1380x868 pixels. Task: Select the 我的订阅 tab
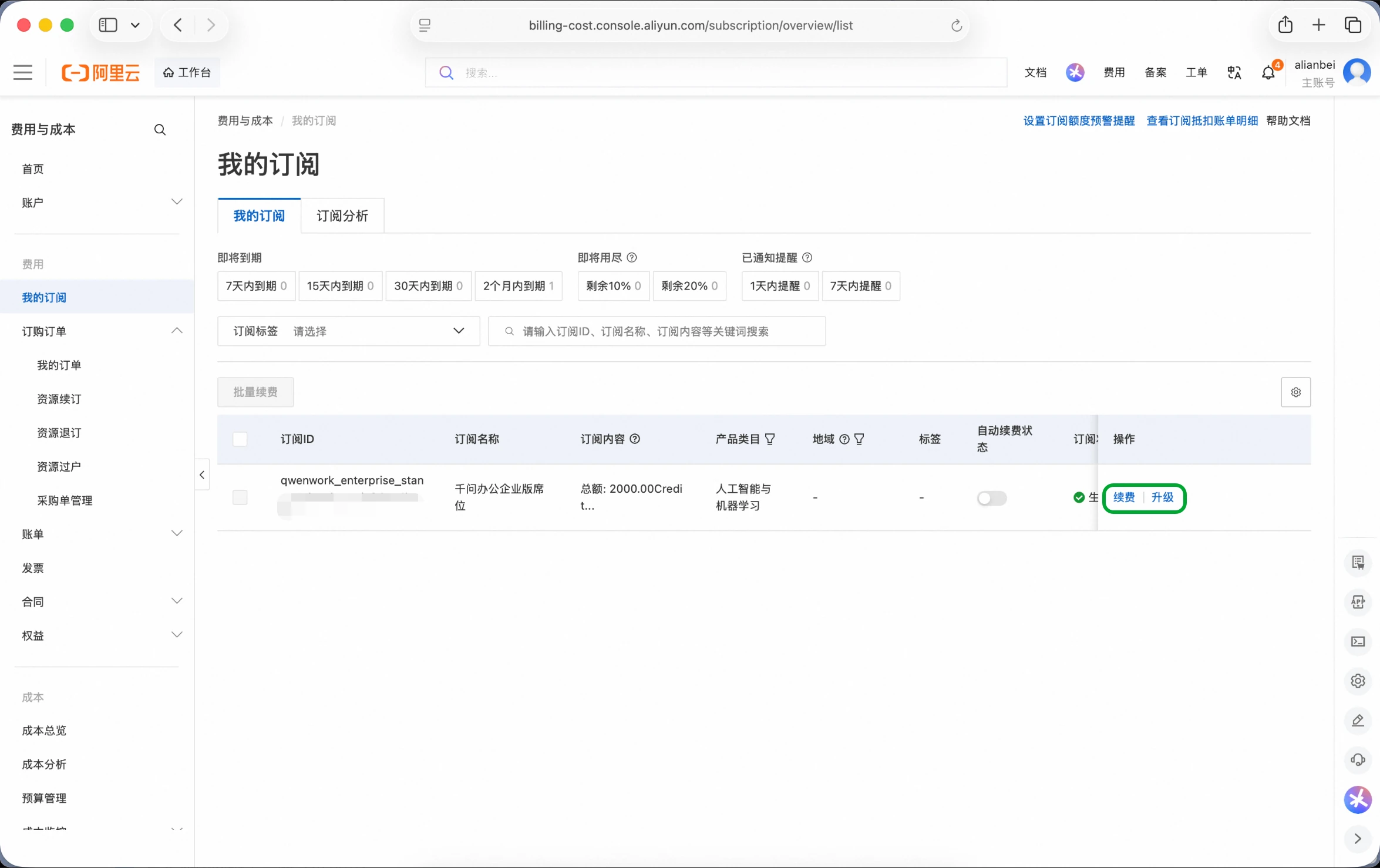tap(259, 216)
